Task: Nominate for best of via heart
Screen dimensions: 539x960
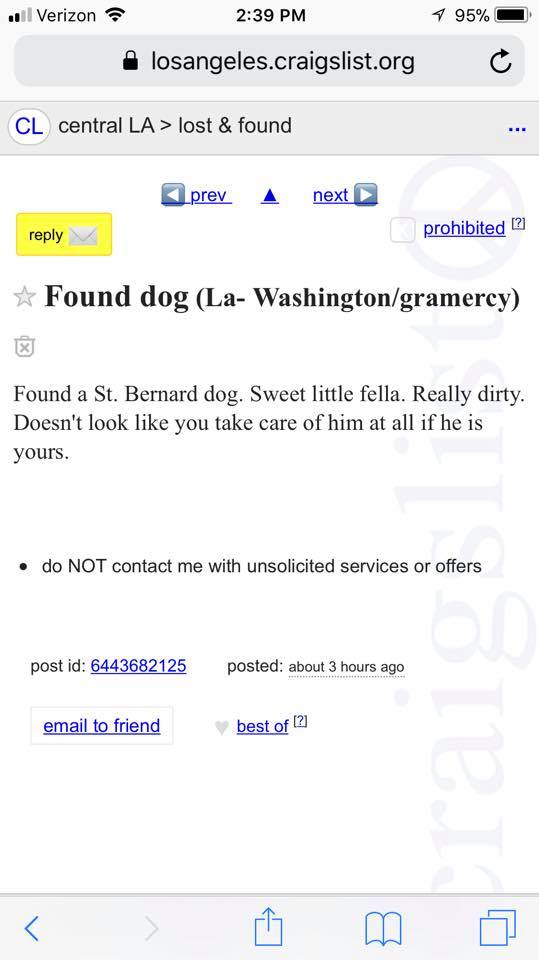Action: point(222,727)
